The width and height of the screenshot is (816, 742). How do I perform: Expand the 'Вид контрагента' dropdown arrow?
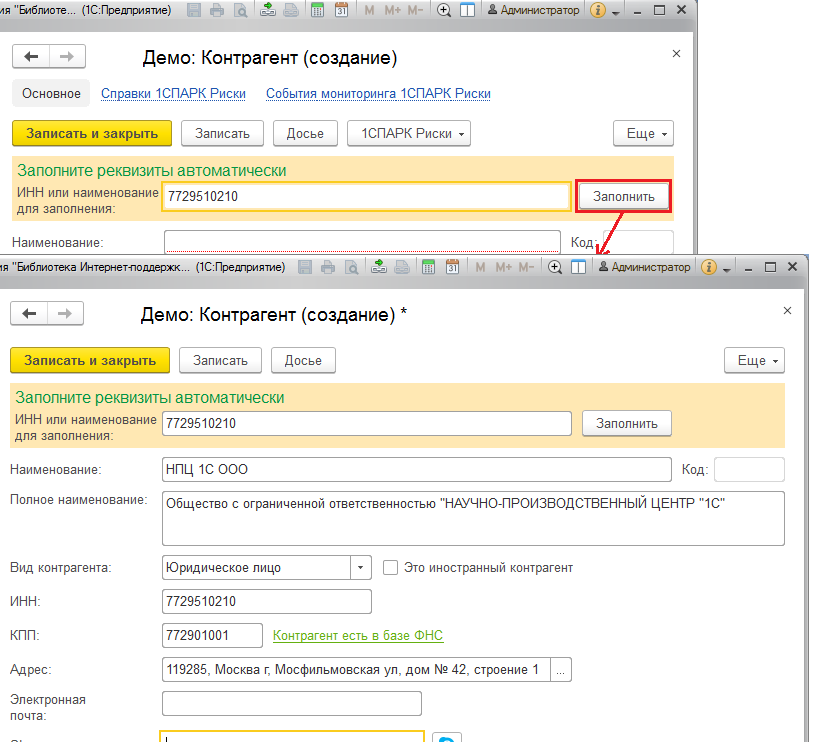tap(360, 567)
